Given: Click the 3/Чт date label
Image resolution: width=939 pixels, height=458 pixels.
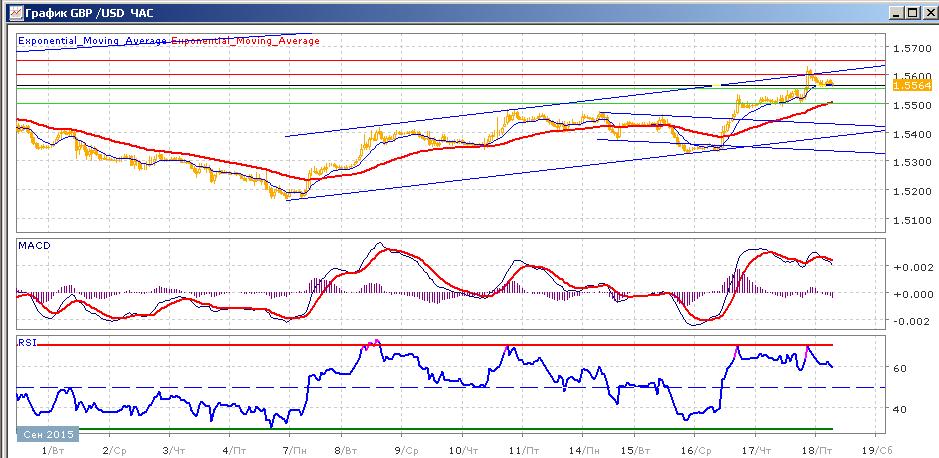Looking at the screenshot, I should pos(172,450).
